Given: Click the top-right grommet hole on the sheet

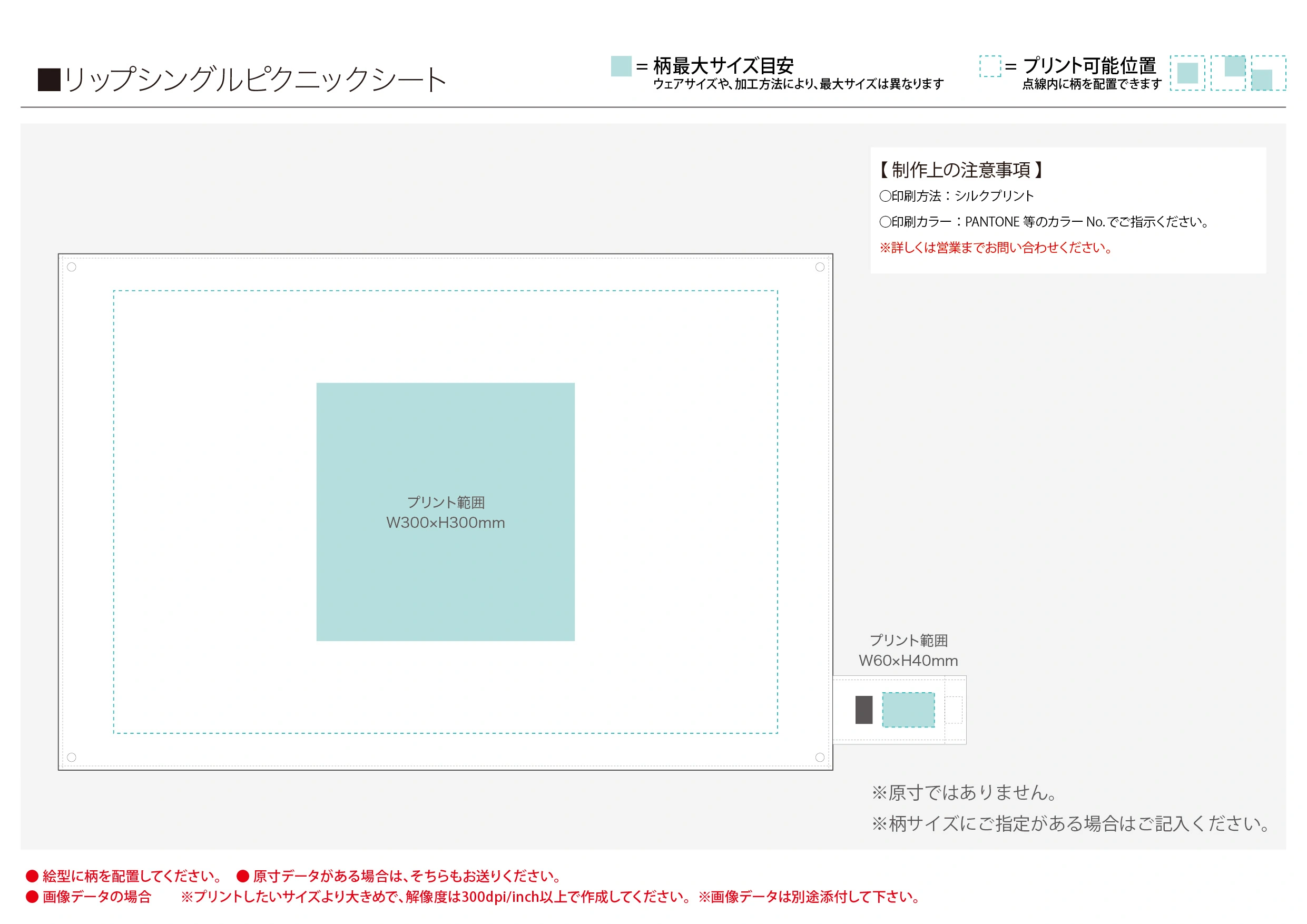Looking at the screenshot, I should click(820, 267).
